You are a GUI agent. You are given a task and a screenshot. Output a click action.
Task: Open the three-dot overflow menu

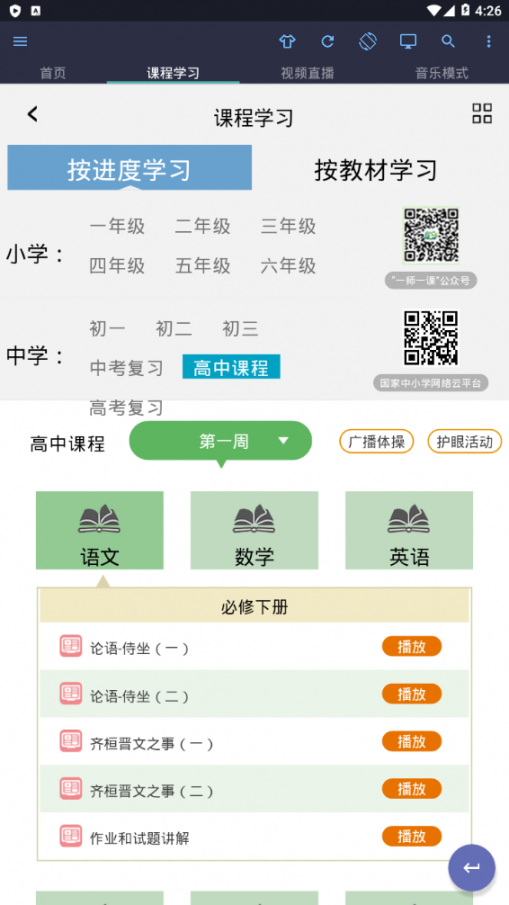click(x=489, y=42)
